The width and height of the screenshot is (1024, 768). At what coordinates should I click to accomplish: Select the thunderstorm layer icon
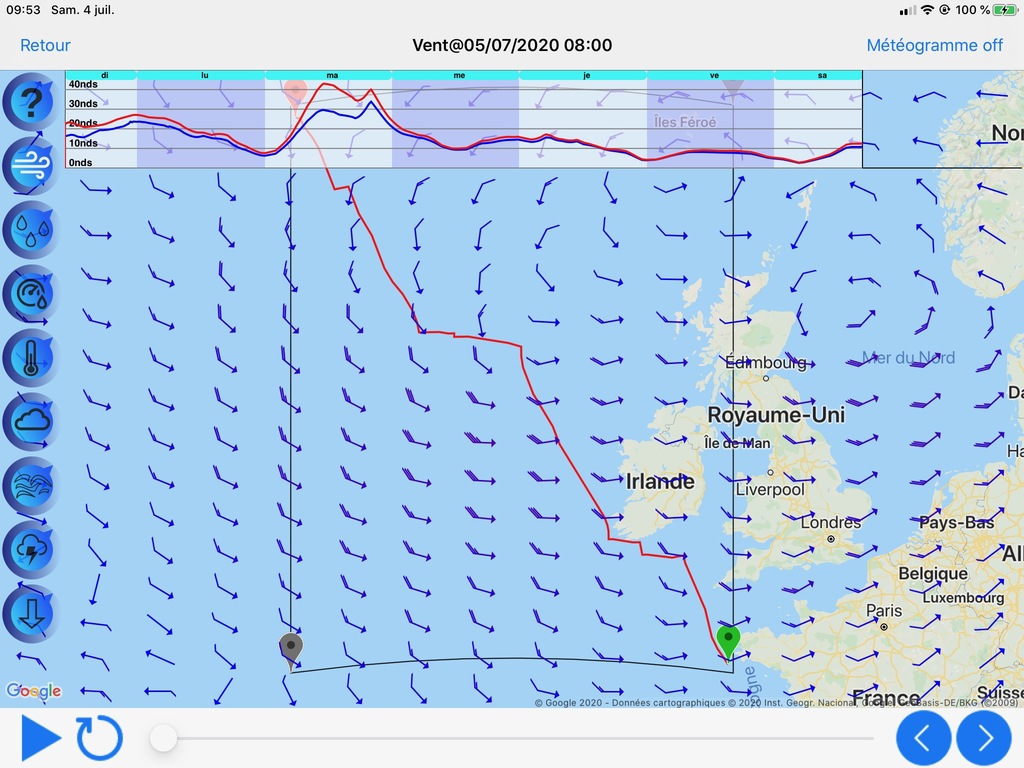tap(30, 550)
